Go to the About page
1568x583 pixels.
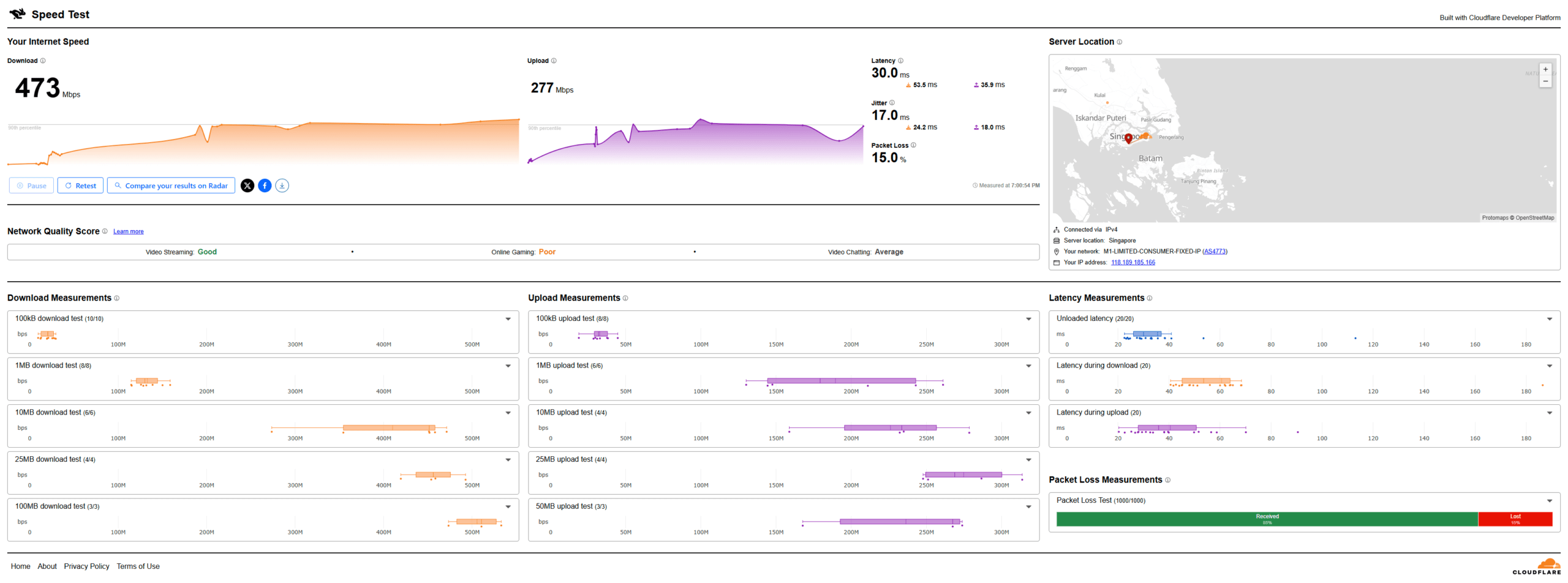tap(47, 566)
